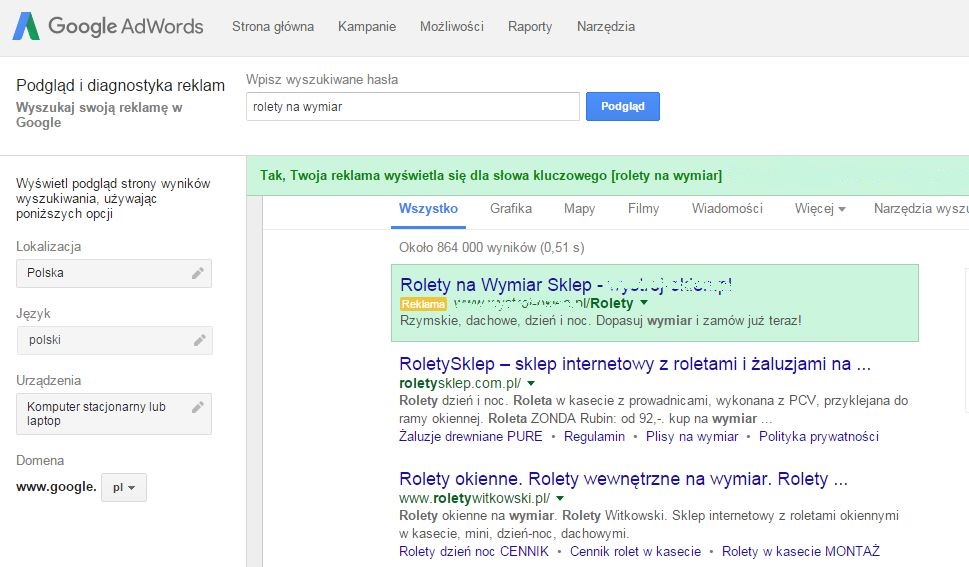Viewport: 969px width, 567px height.
Task: Switch to the Grafika tab
Action: point(511,209)
